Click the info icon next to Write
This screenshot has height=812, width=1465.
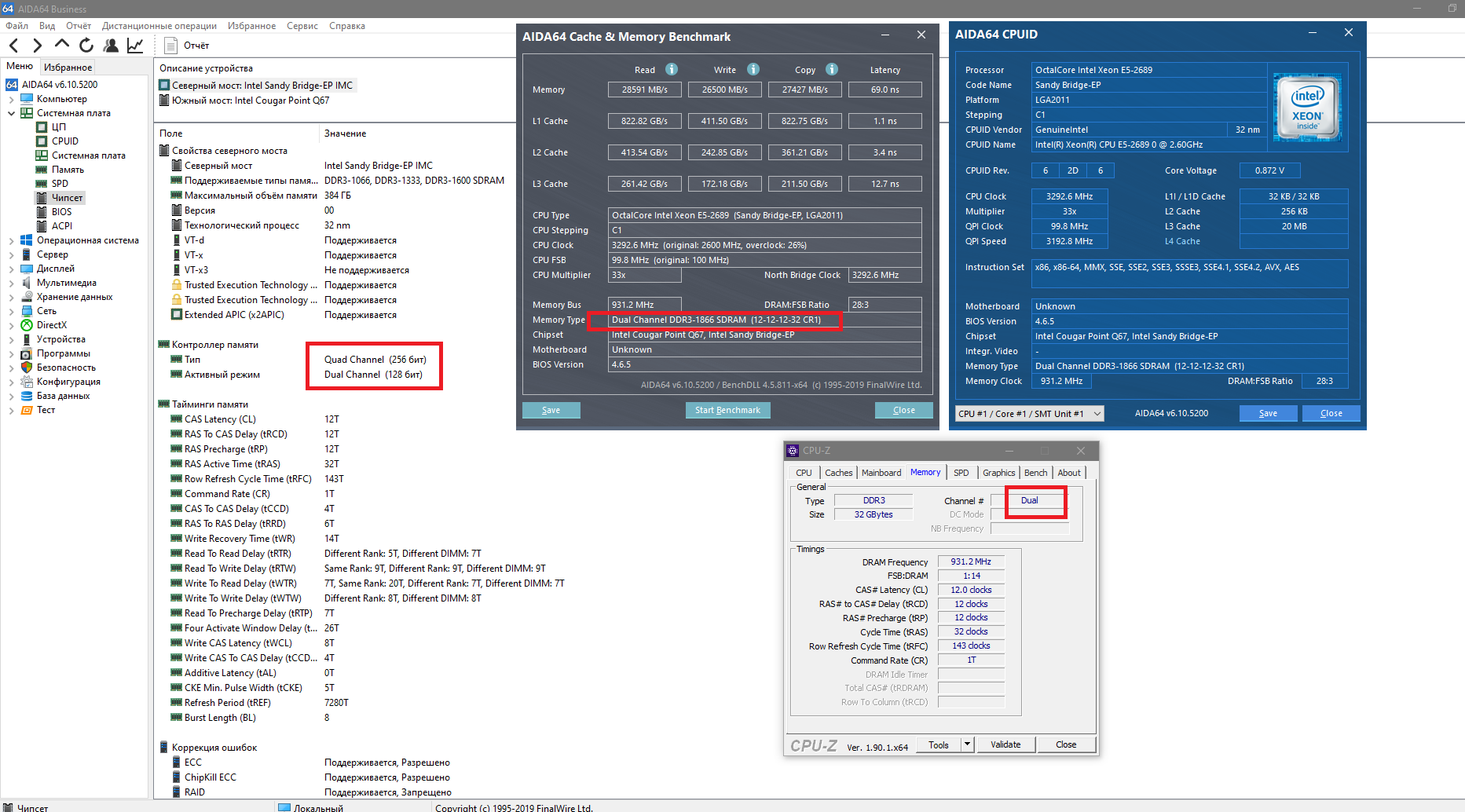click(x=753, y=69)
